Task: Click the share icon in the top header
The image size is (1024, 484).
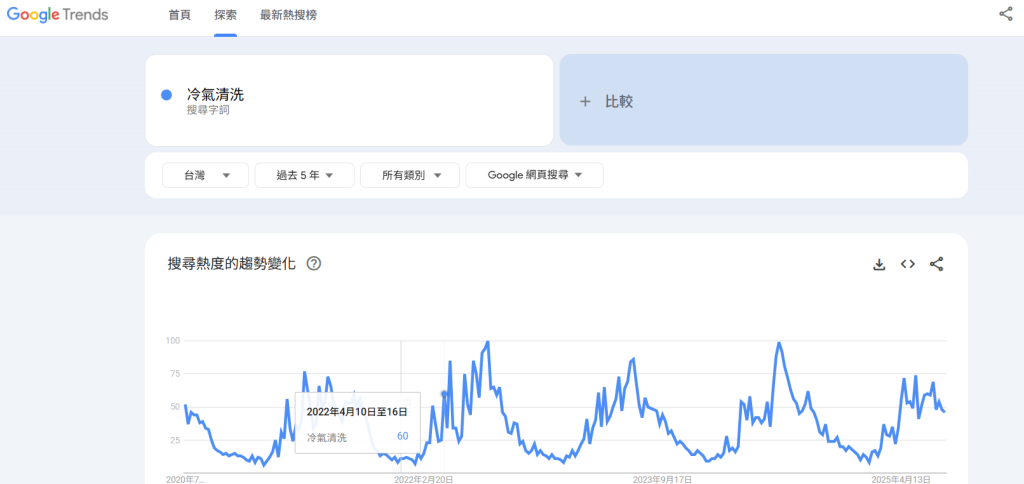Action: [x=1005, y=14]
